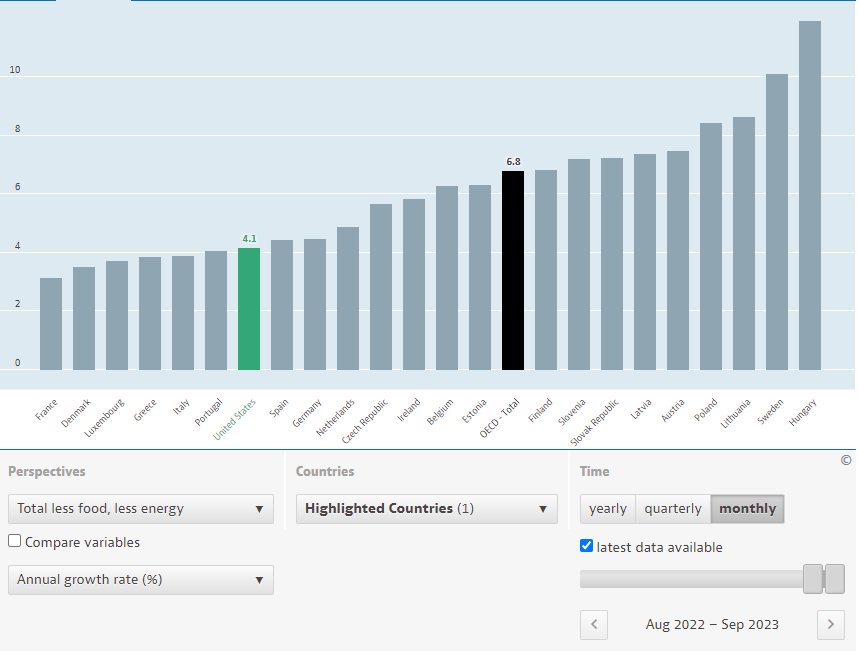
Task: Click the Slovak Republic axis label
Action: (595, 423)
